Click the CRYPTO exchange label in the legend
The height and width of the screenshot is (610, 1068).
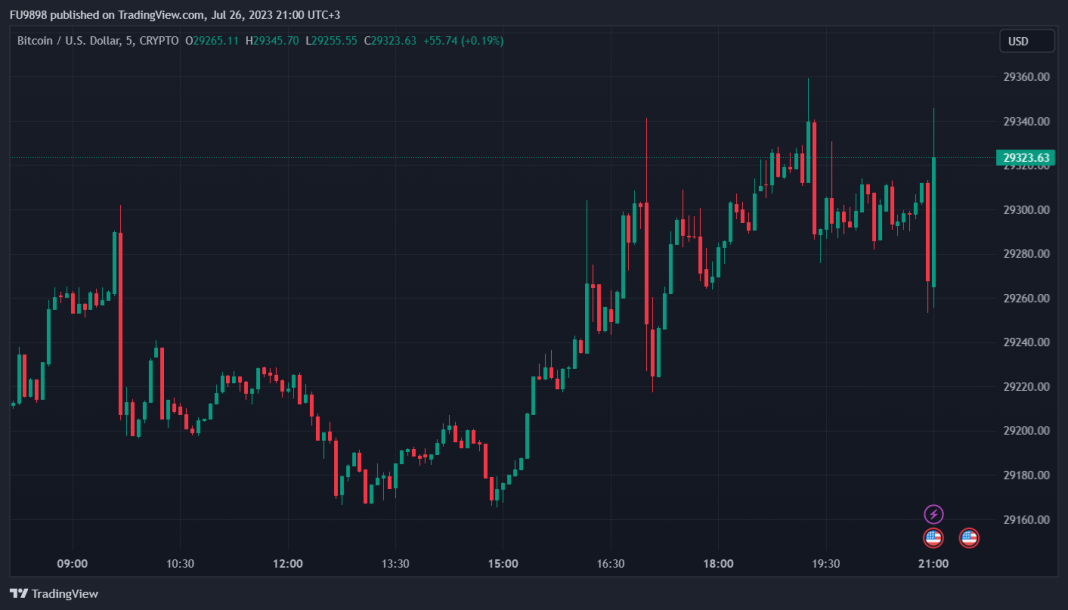160,41
